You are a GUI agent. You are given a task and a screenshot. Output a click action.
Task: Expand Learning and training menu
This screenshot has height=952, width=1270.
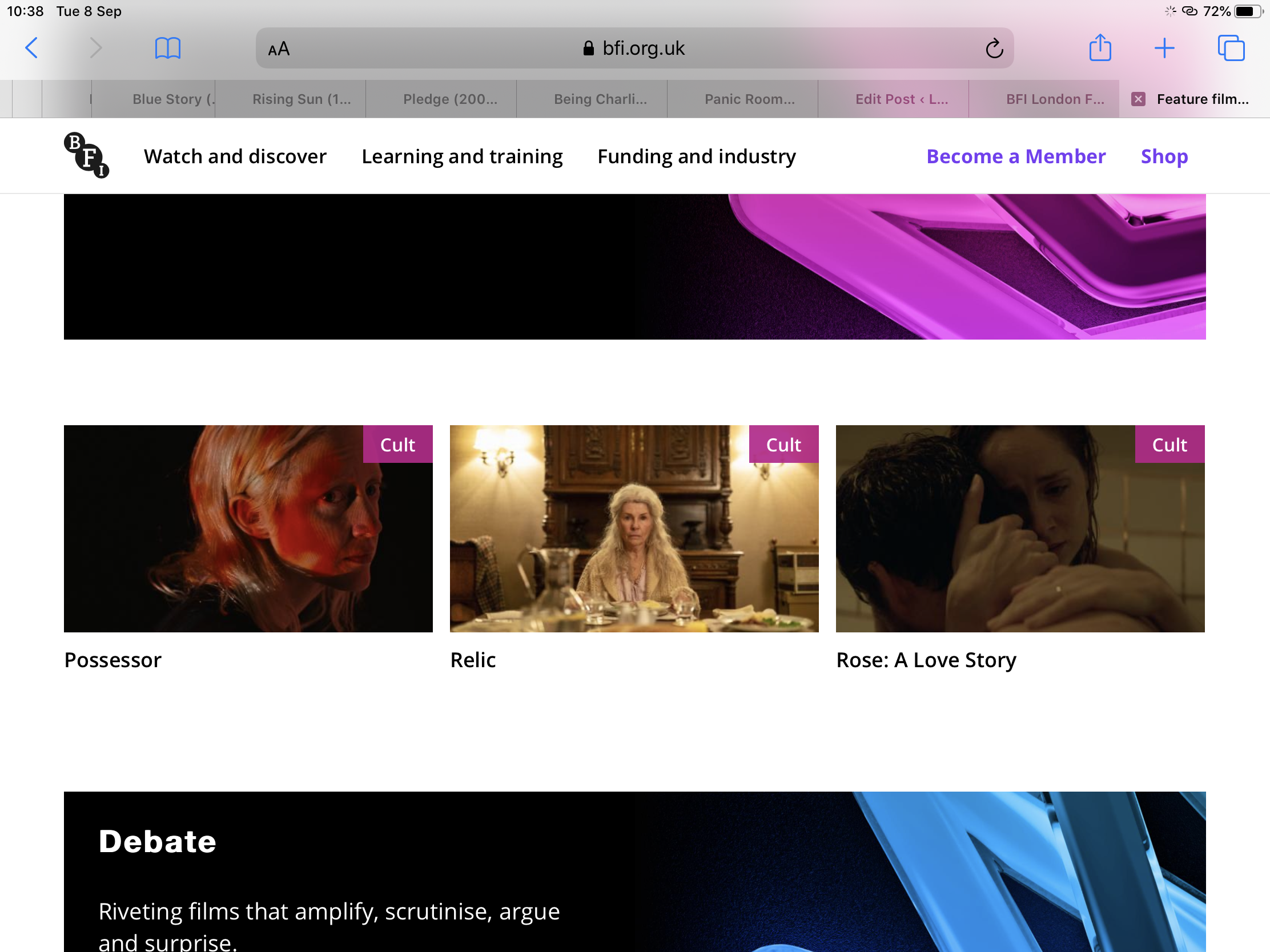pyautogui.click(x=461, y=156)
